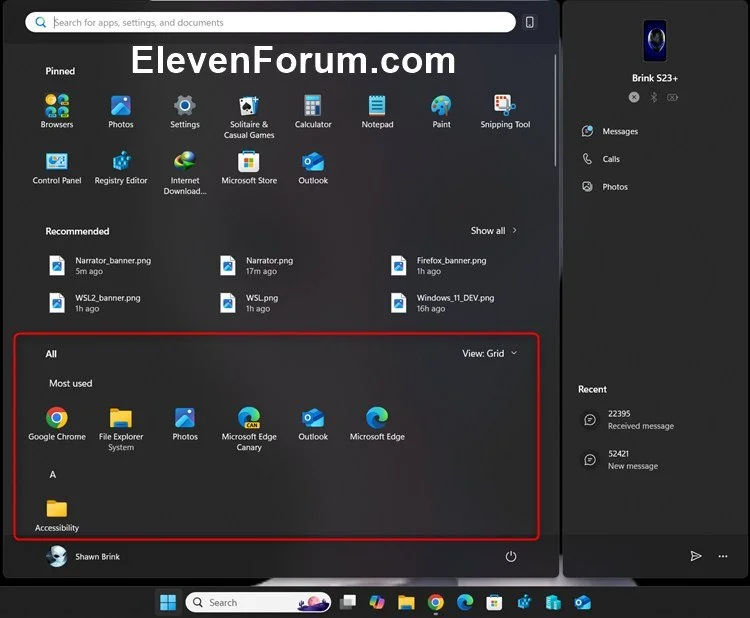
Task: Open Messages in phone panel
Action: pos(610,131)
